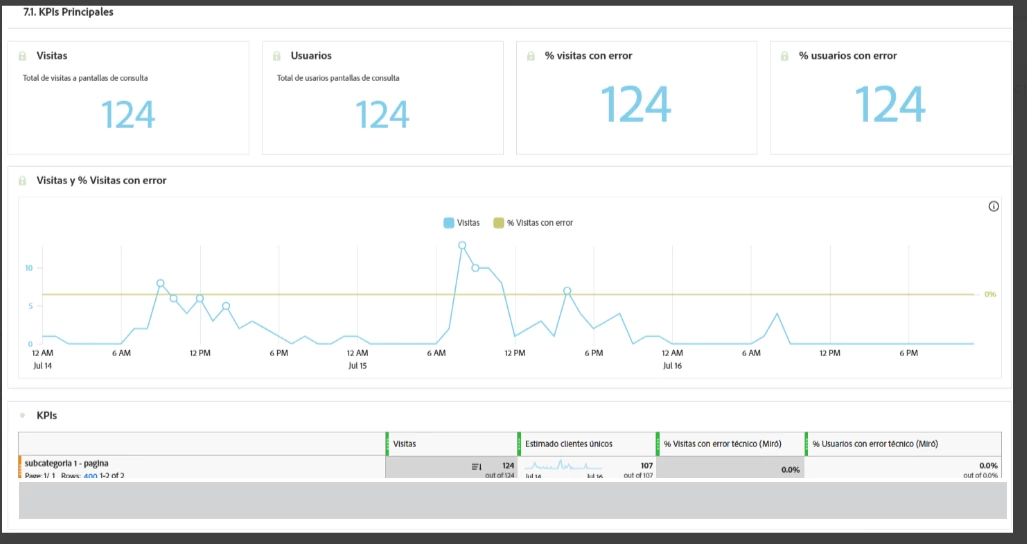Click the 124 value in the Visitas card
This screenshot has width=1027, height=544.
coord(128,115)
